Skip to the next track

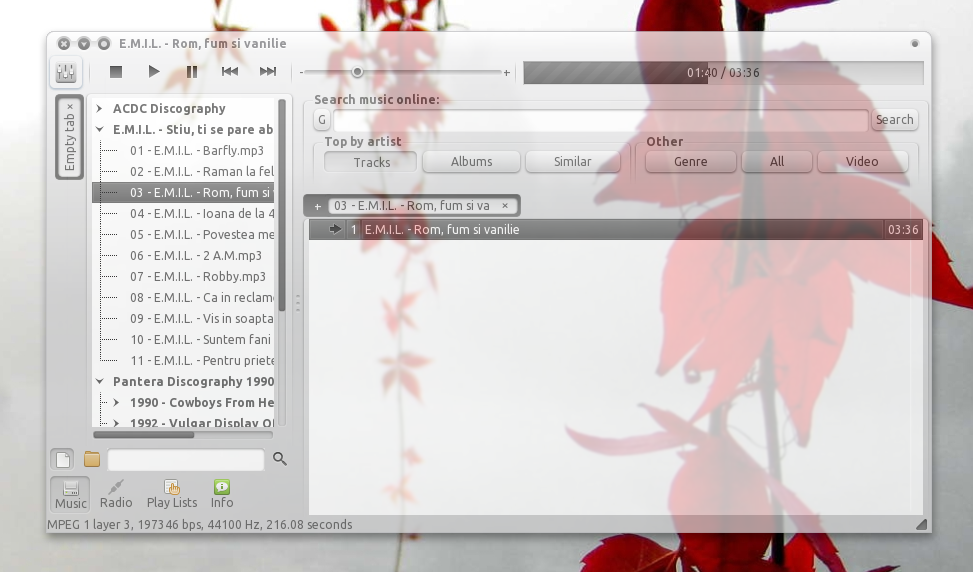click(x=267, y=72)
